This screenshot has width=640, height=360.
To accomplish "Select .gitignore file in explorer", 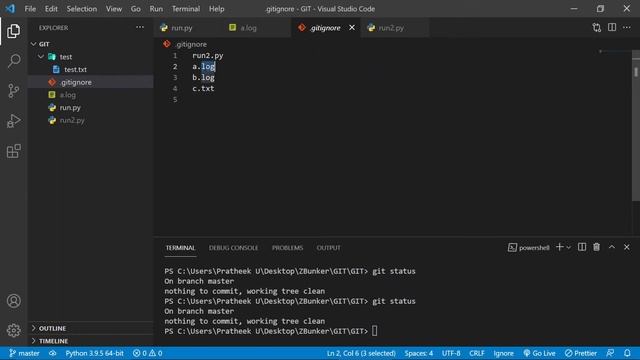I will (91, 82).
